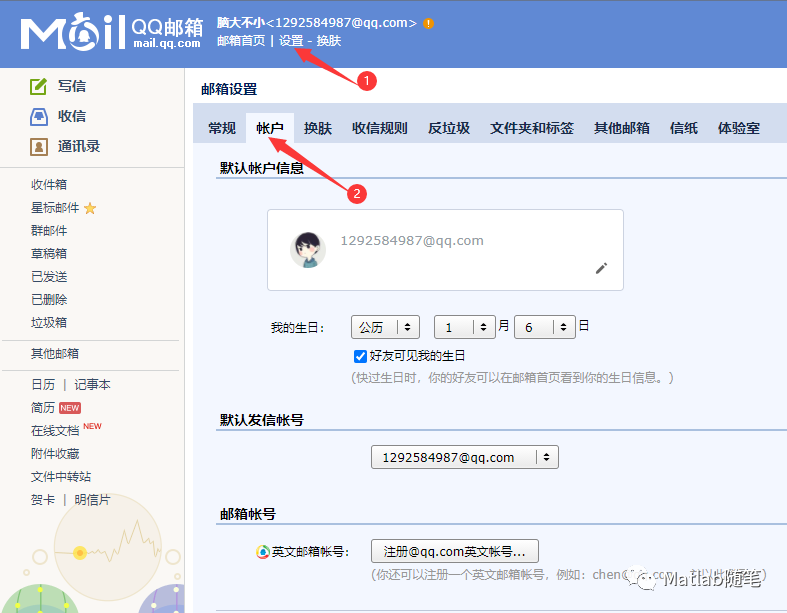Open the 已删除 folder
The image size is (787, 613).
click(49, 300)
